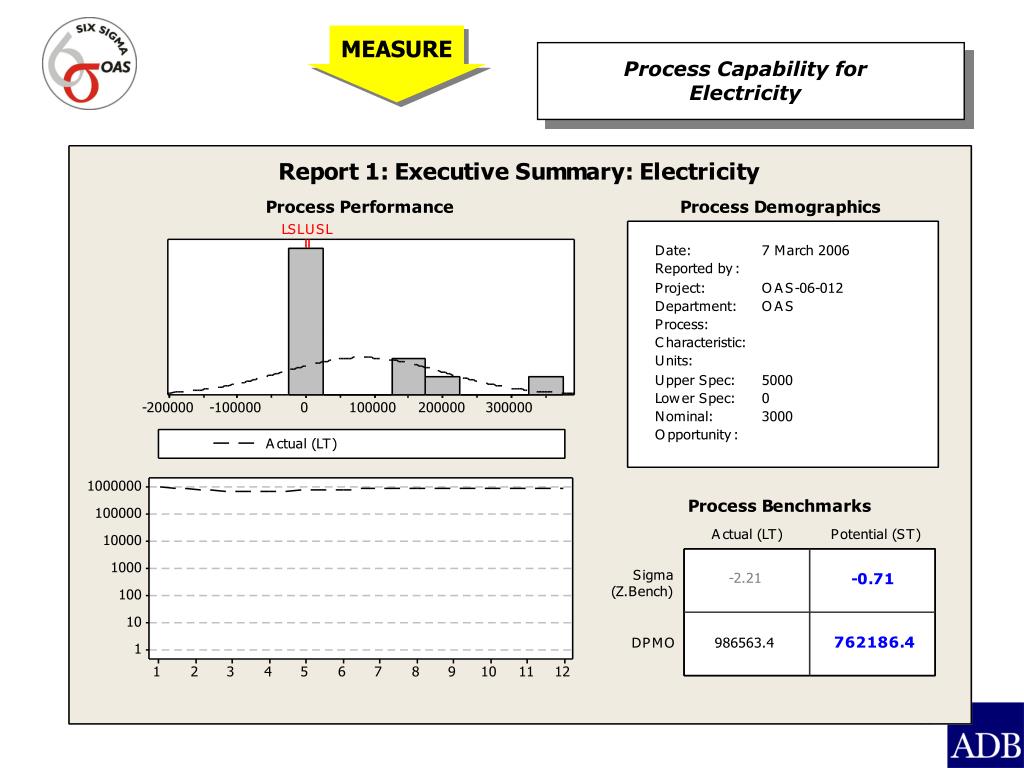The image size is (1024, 768).
Task: Click the ADB logo
Action: tap(985, 735)
